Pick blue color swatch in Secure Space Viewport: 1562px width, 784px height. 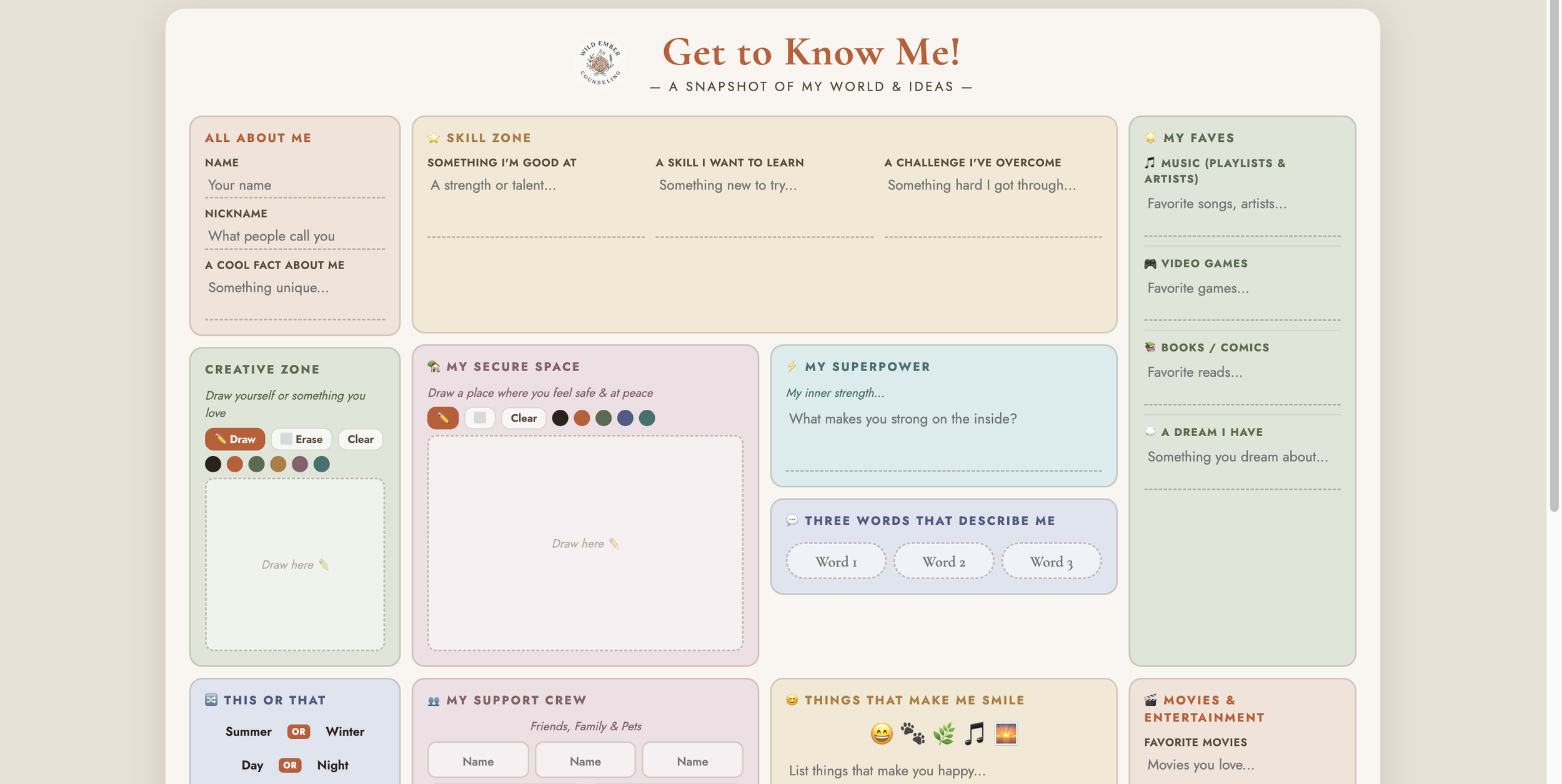coord(625,418)
